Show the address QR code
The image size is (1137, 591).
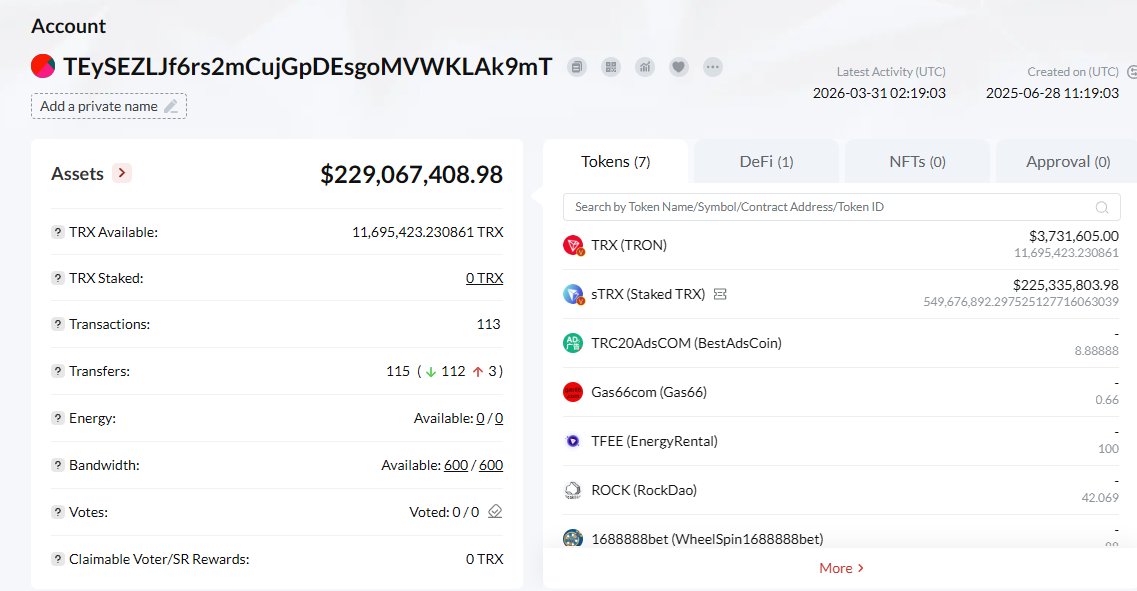[611, 67]
